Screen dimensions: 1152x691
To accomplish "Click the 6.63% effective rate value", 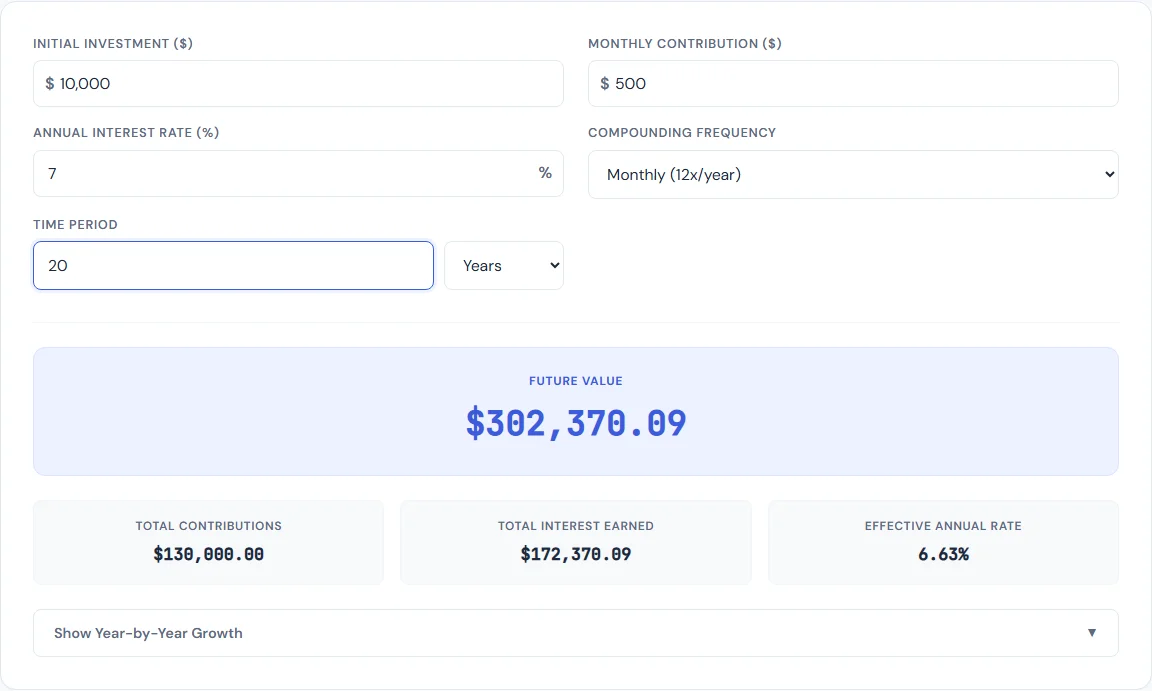I will tap(943, 553).
